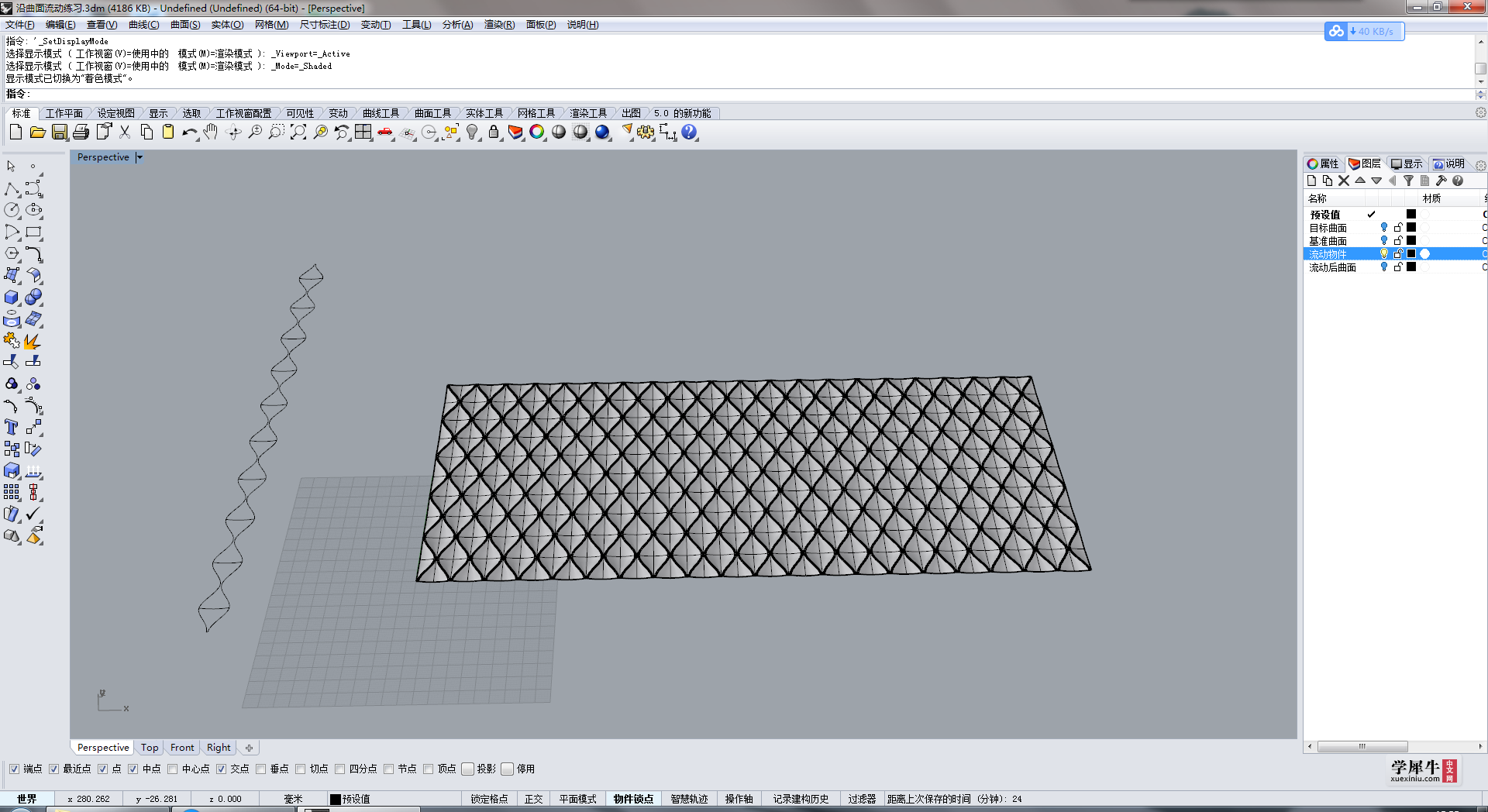The image size is (1488, 812).
Task: Select the Circle tool in left sidebar
Action: [12, 210]
